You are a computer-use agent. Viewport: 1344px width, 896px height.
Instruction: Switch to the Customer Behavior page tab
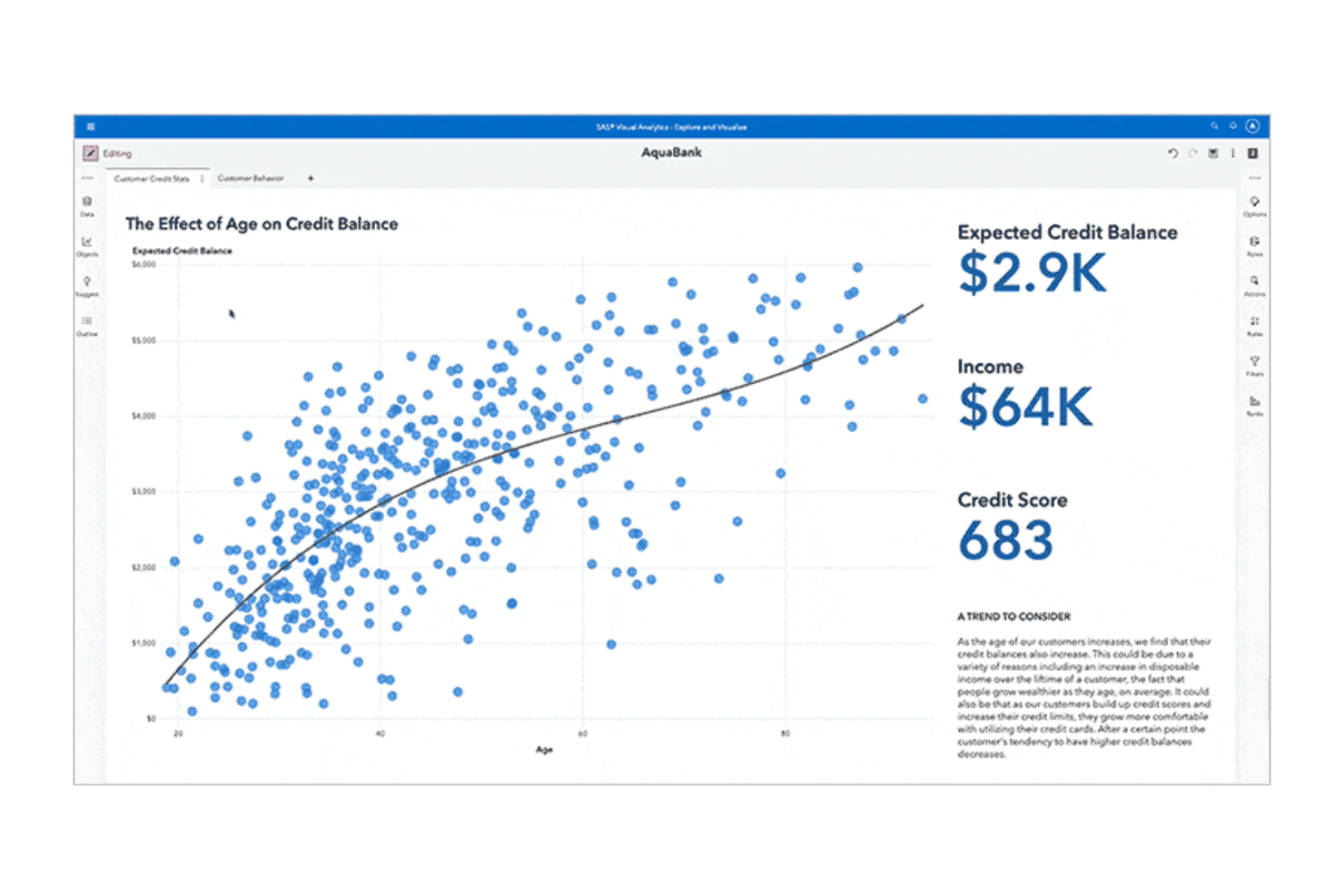[x=251, y=179]
